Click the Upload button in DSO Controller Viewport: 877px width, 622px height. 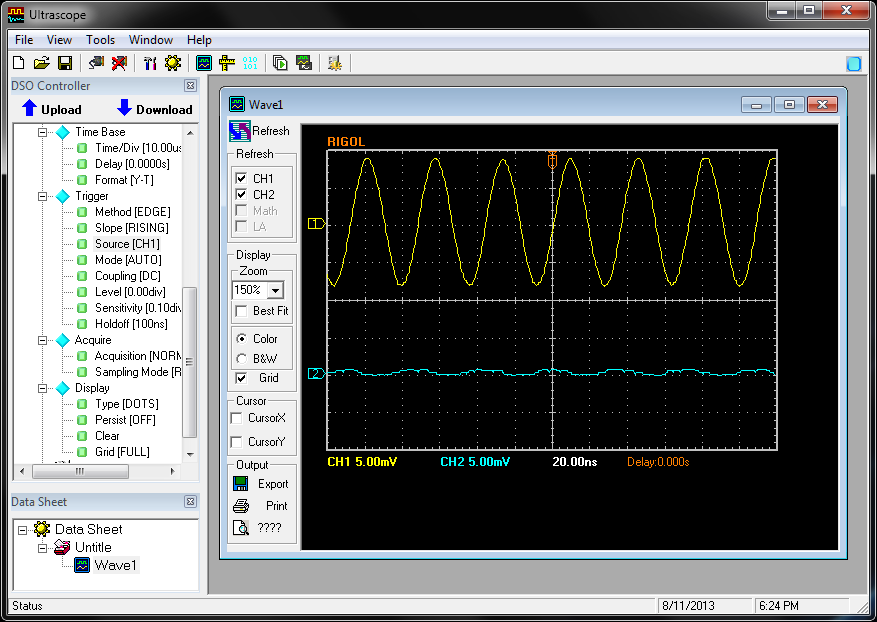point(52,109)
